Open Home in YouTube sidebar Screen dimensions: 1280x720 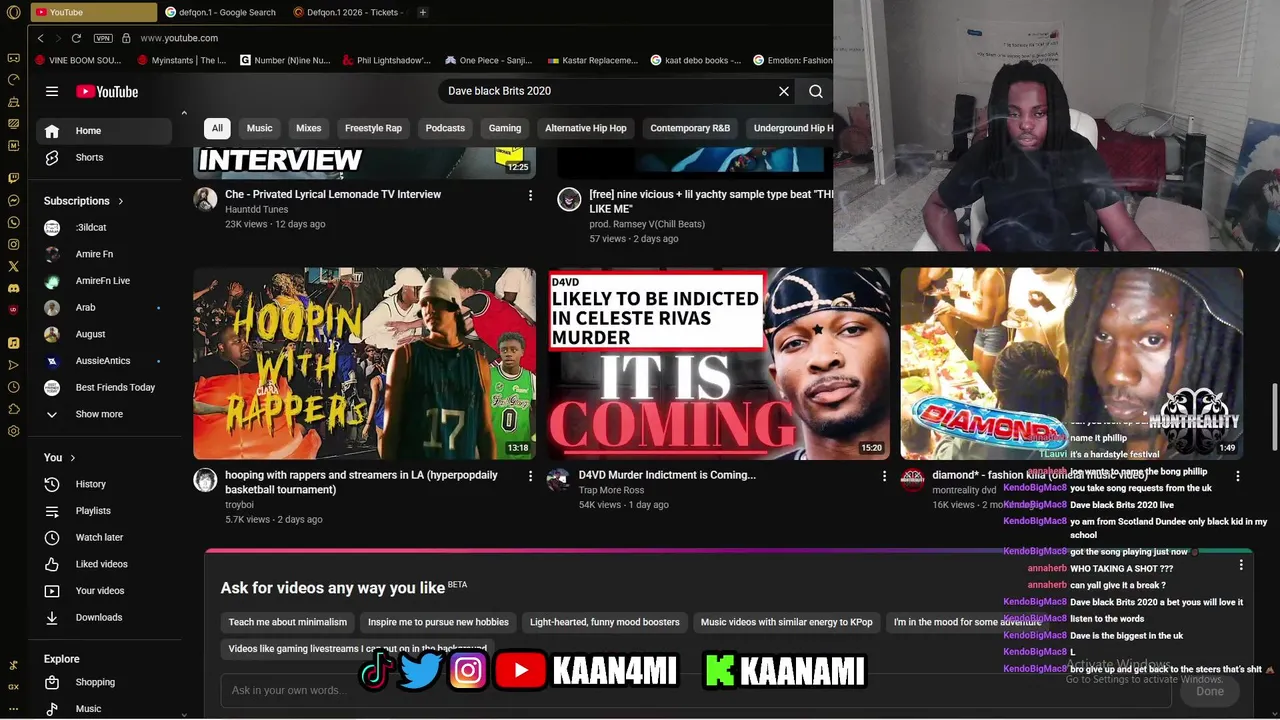[x=105, y=131]
